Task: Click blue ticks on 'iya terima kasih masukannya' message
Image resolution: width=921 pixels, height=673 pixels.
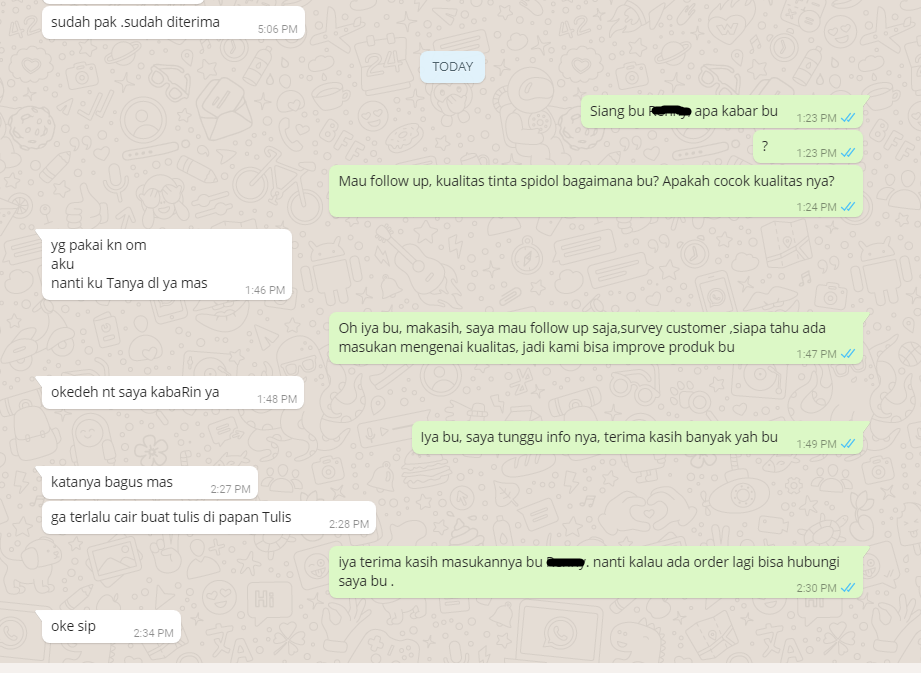Action: [848, 588]
